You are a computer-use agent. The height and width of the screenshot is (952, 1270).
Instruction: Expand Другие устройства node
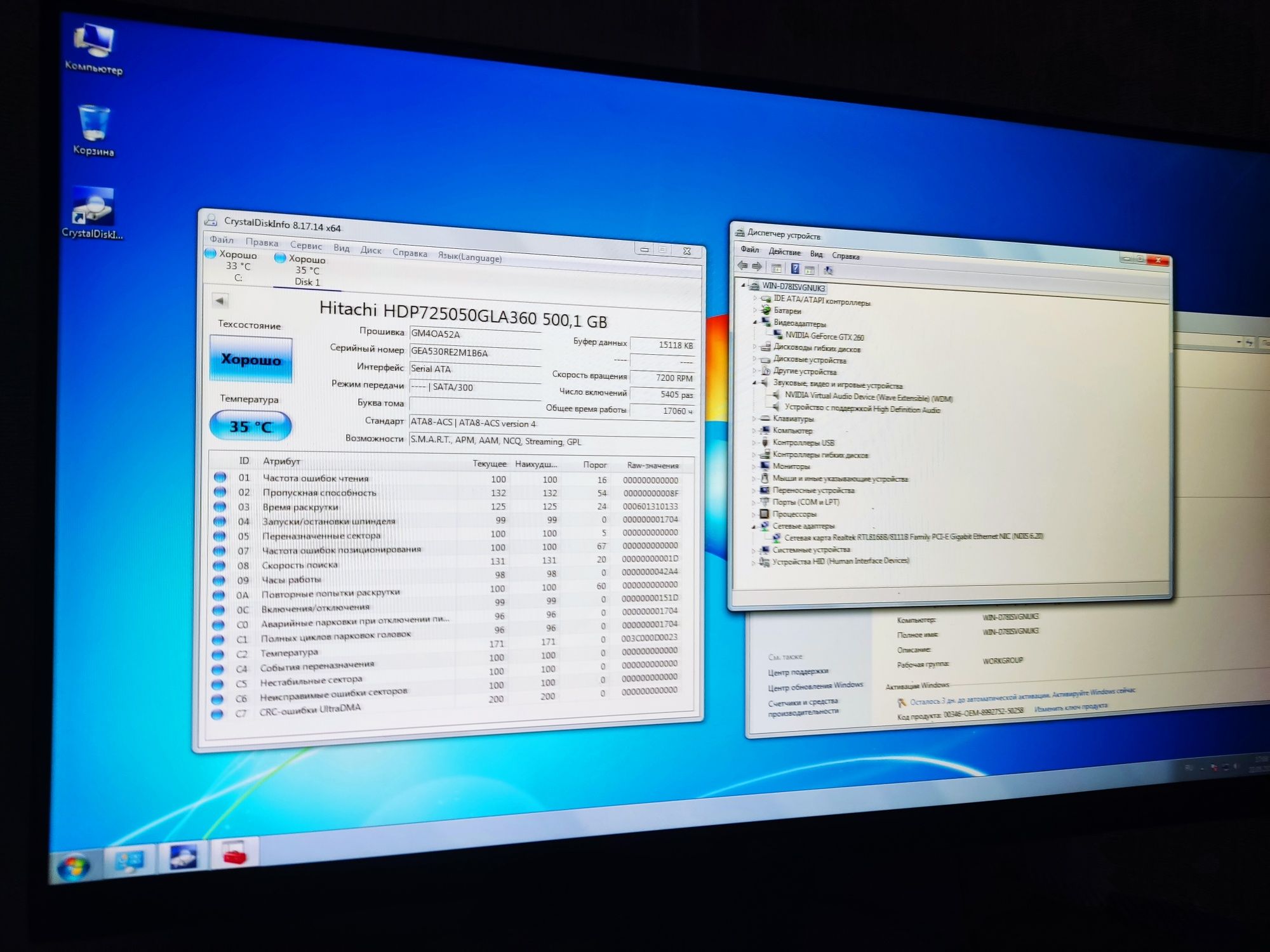pos(754,371)
